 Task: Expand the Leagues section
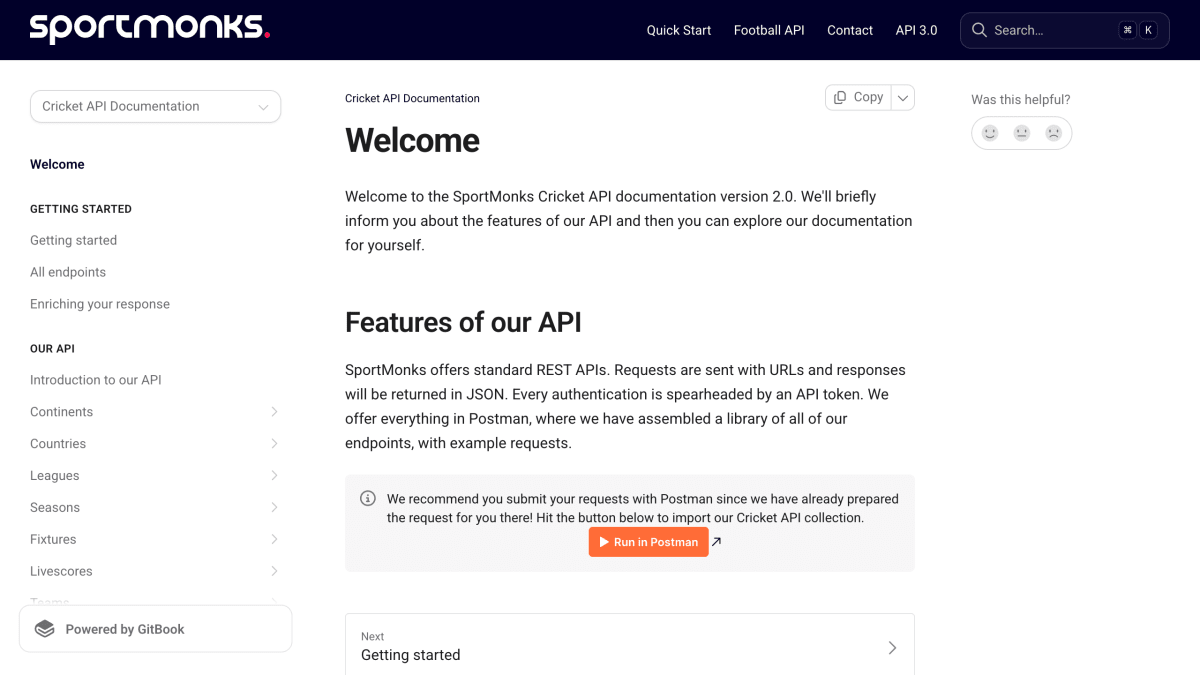click(x=274, y=476)
